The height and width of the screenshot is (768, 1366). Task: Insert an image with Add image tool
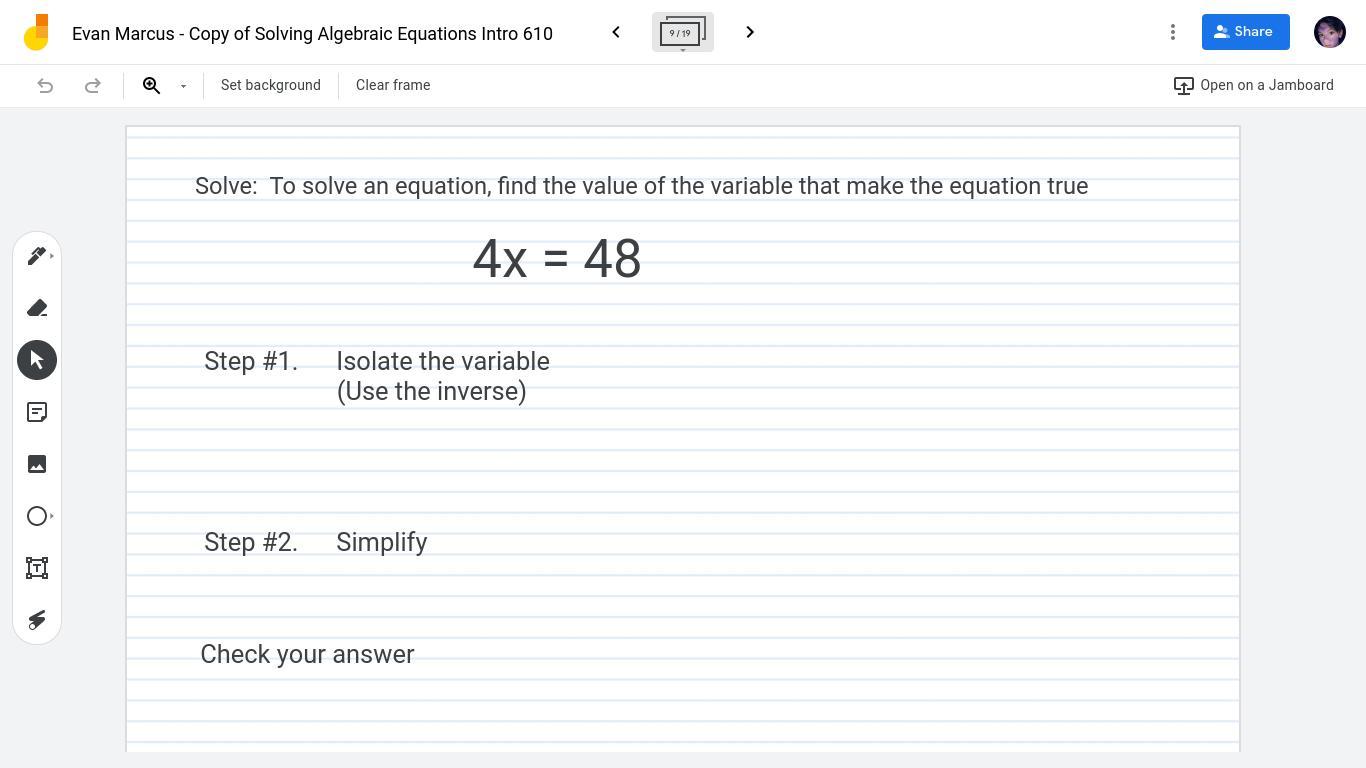(x=37, y=464)
